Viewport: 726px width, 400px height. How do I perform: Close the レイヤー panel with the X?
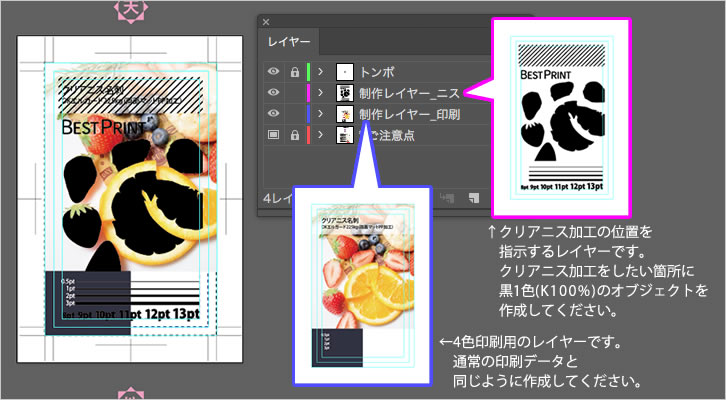click(266, 22)
